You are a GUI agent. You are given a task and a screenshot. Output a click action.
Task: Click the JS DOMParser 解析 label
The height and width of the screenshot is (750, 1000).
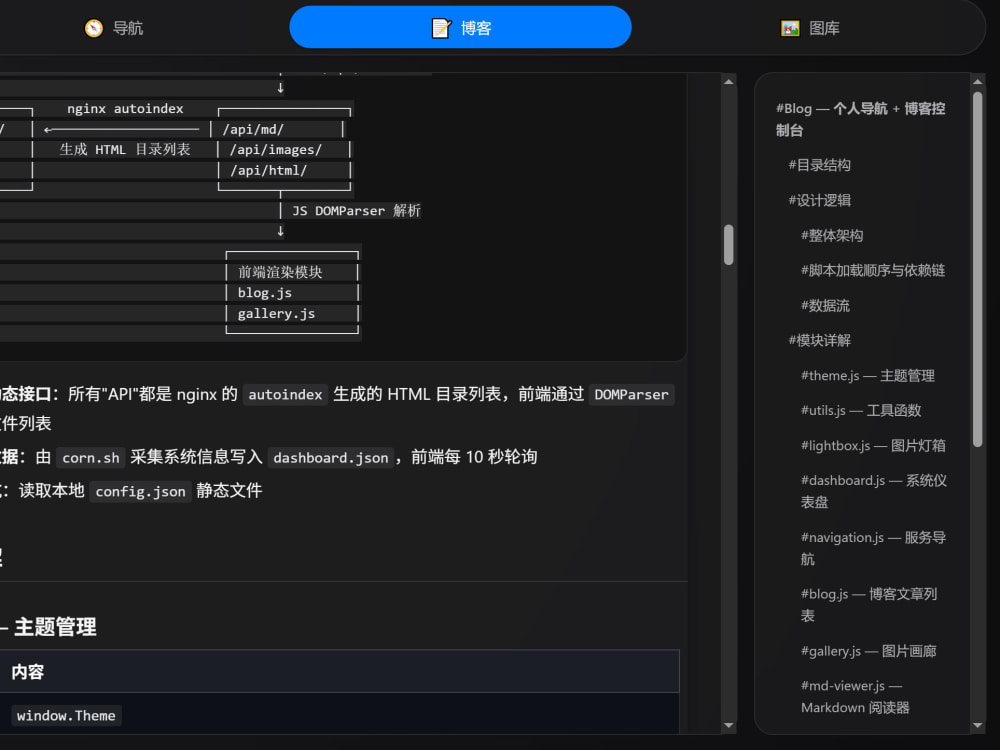(x=357, y=211)
